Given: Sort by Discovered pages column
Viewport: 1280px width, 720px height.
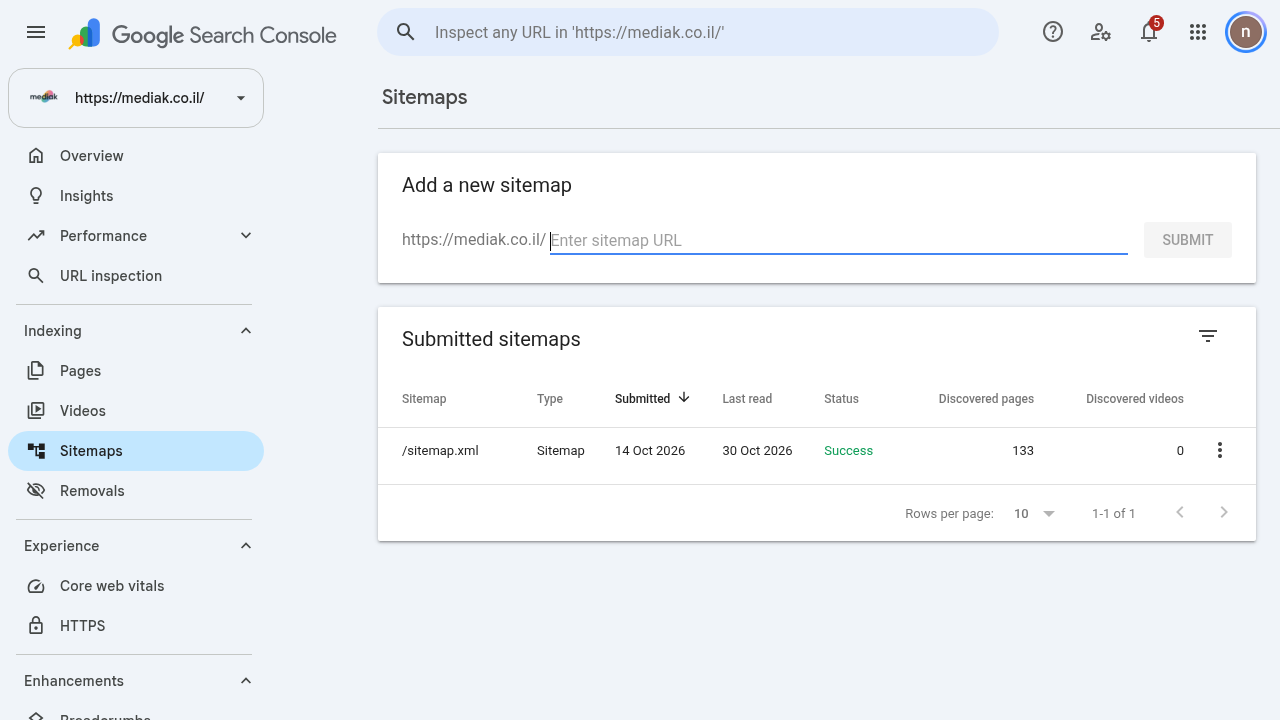Looking at the screenshot, I should click(x=986, y=399).
